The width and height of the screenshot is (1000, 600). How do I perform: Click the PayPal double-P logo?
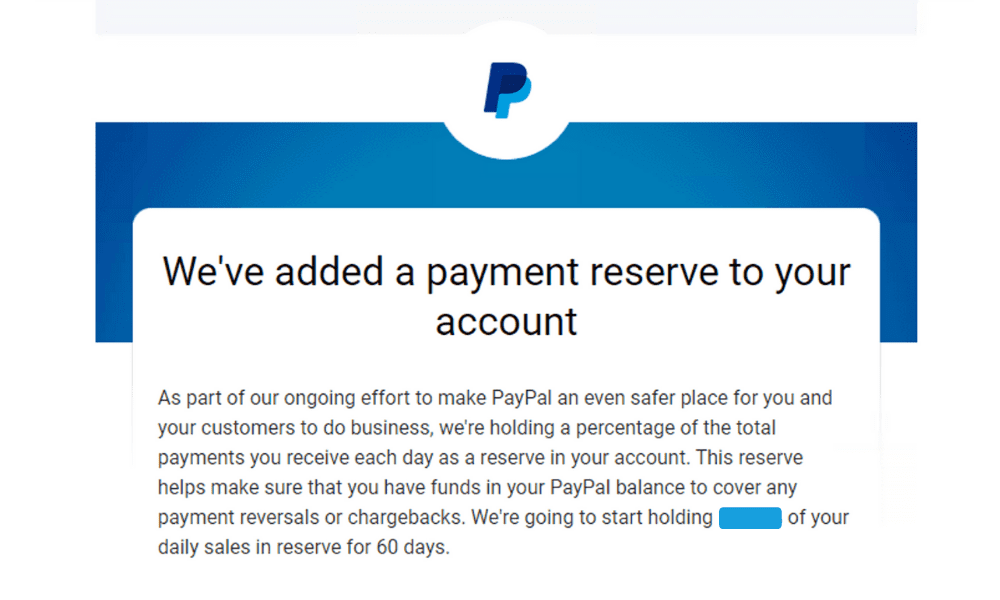(x=507, y=90)
